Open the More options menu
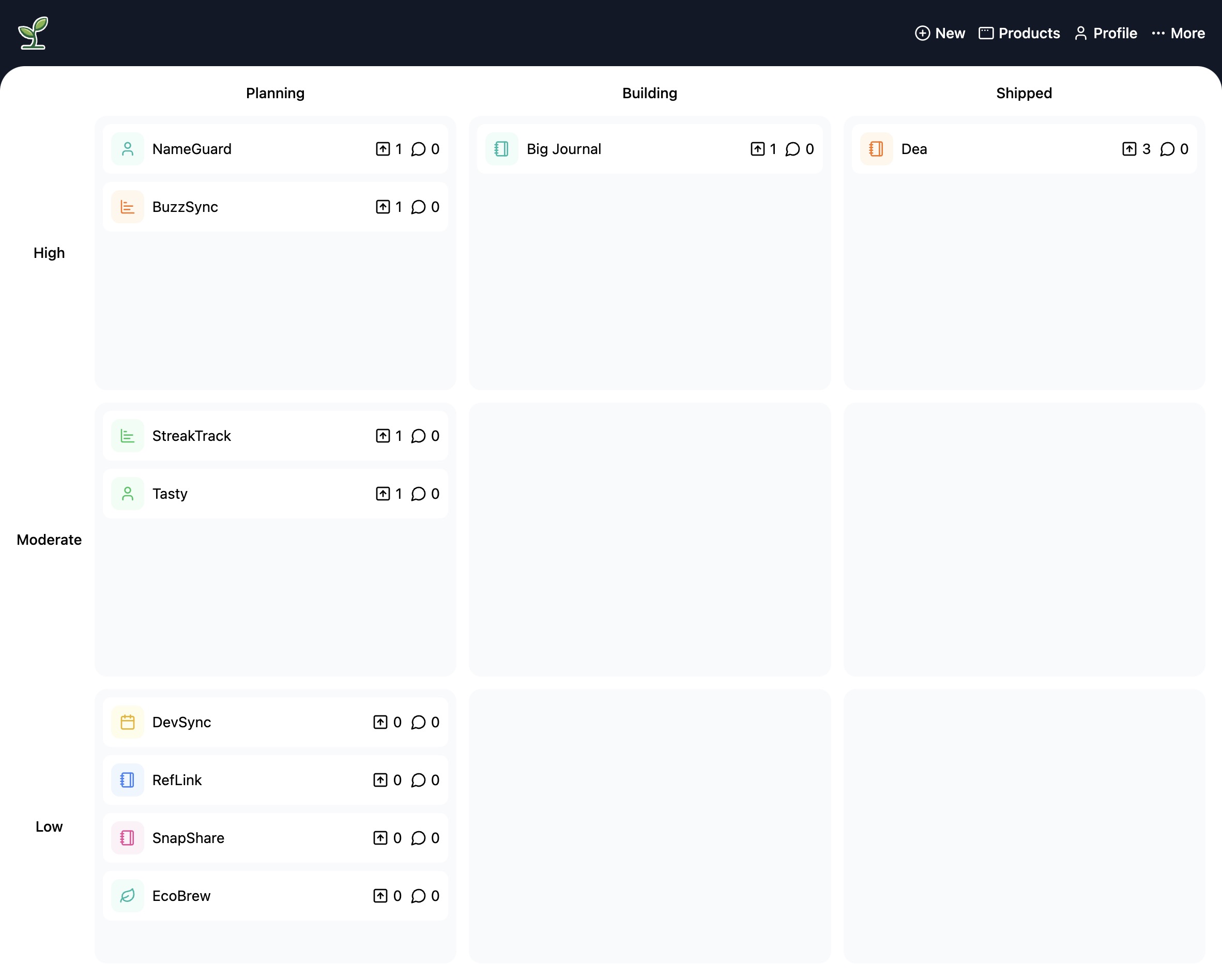The width and height of the screenshot is (1222, 980). 1178,34
